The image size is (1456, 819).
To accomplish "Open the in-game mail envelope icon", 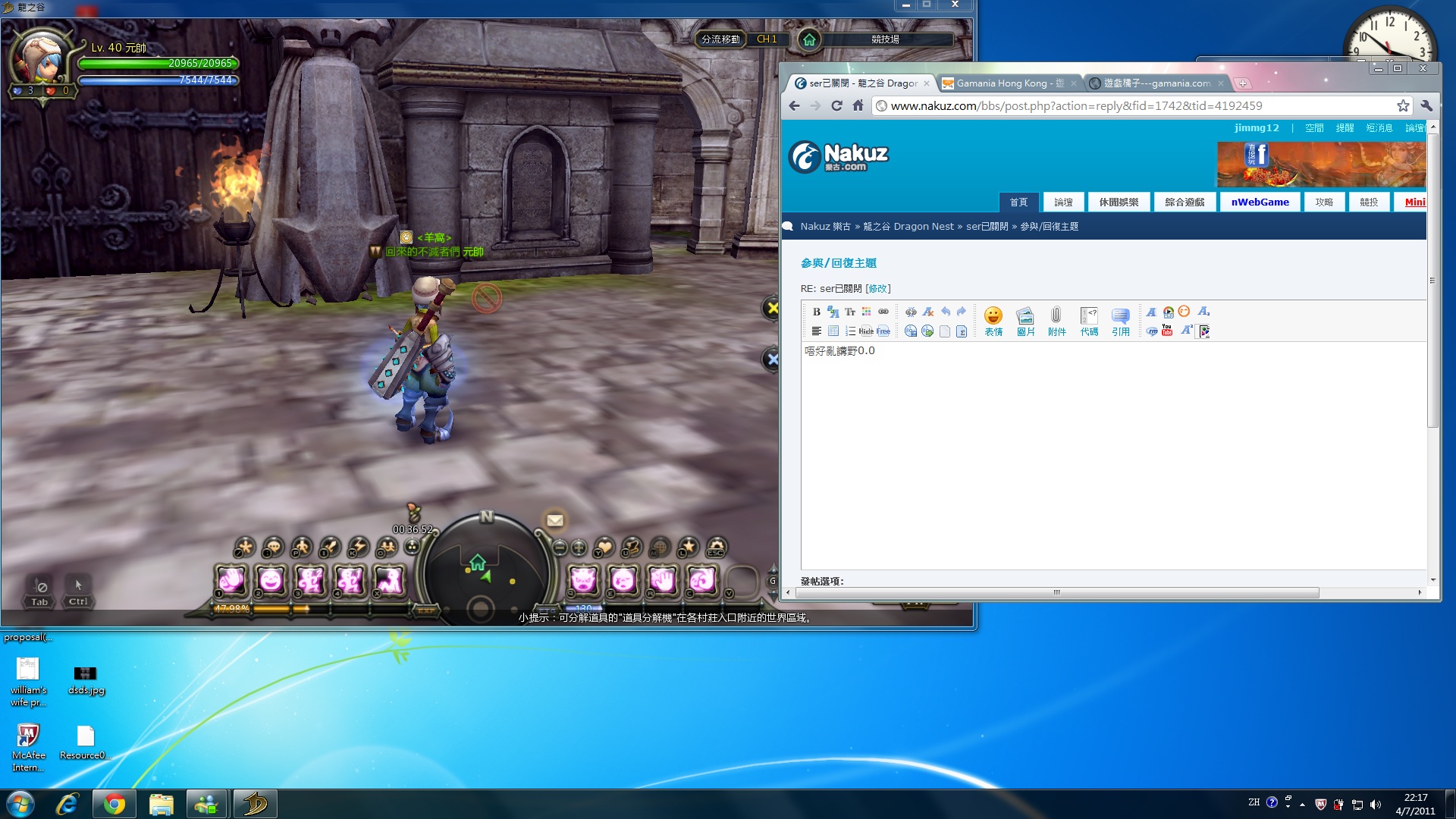I will 555,520.
